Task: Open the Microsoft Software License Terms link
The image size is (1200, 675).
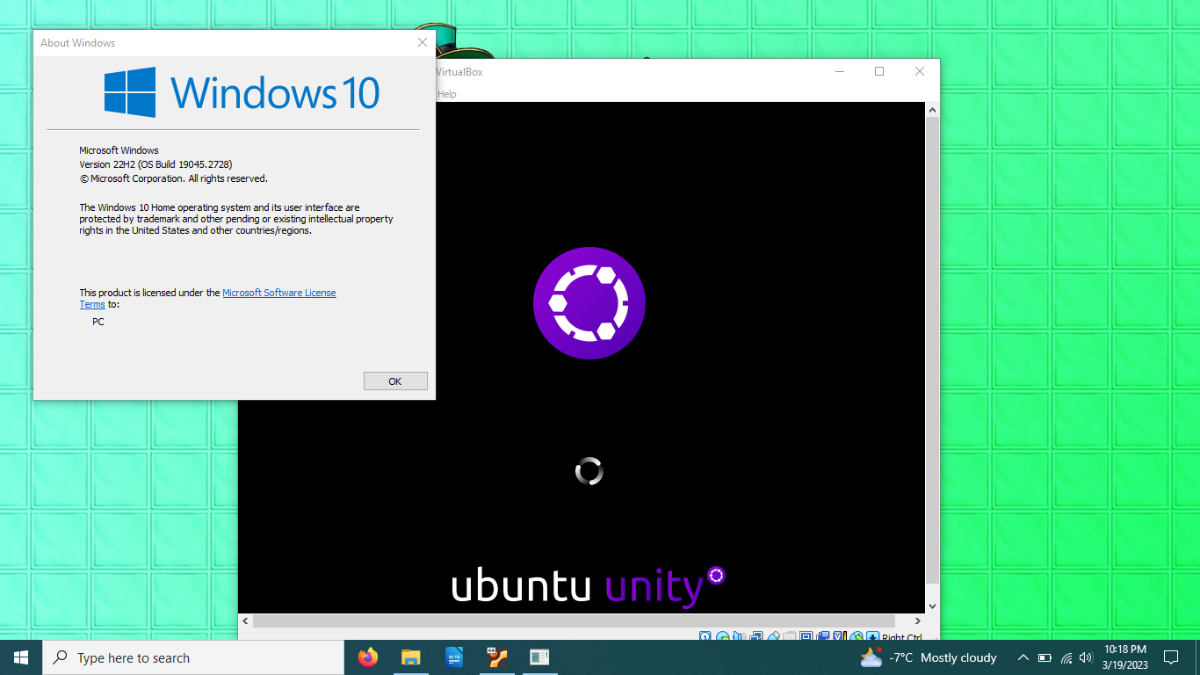Action: point(278,293)
